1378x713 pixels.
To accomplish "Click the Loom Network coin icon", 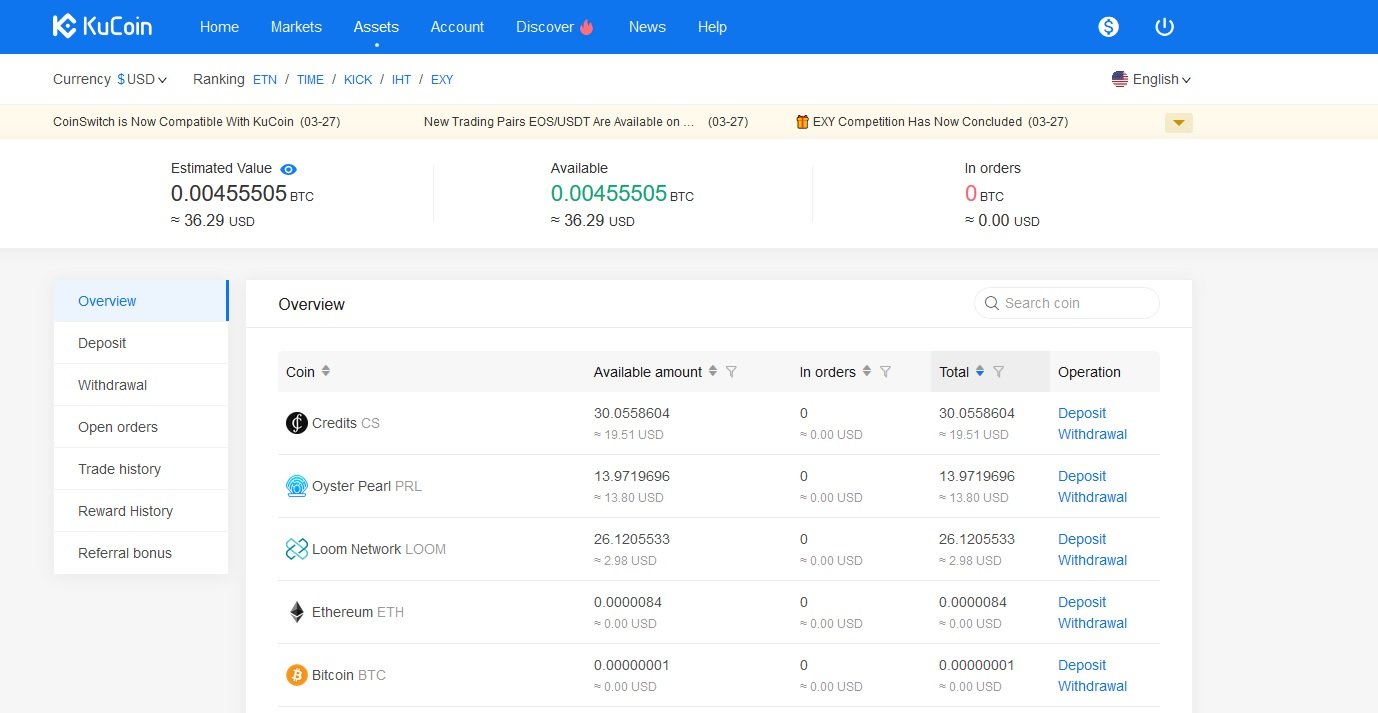I will [x=296, y=549].
